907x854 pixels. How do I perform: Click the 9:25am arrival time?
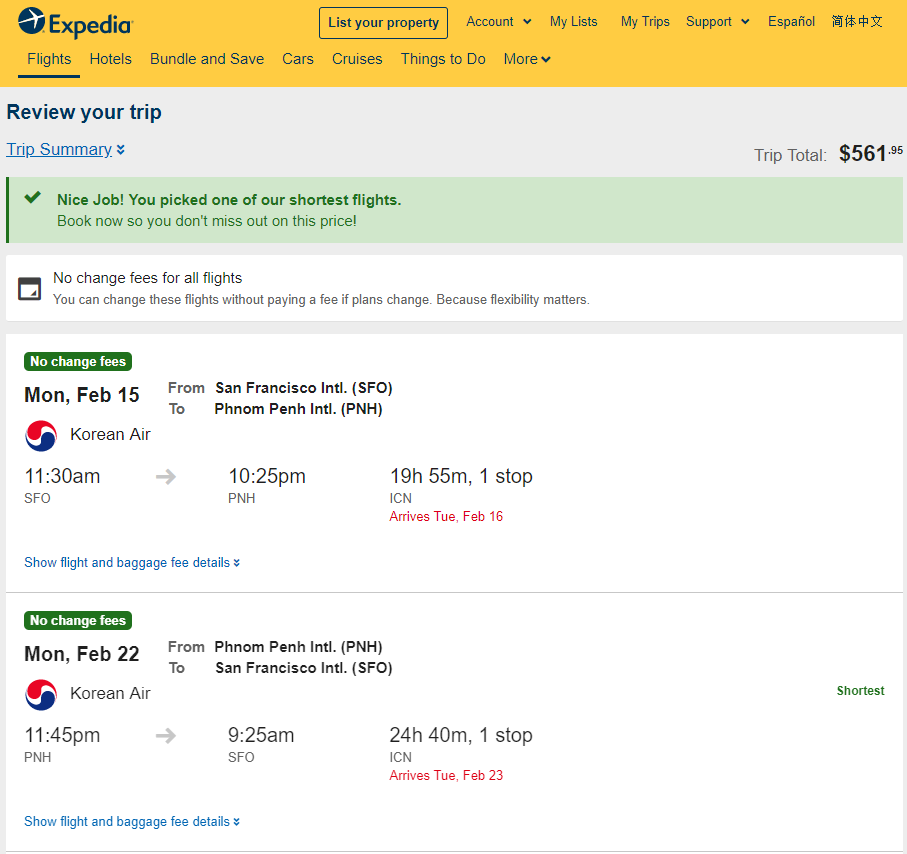(261, 736)
